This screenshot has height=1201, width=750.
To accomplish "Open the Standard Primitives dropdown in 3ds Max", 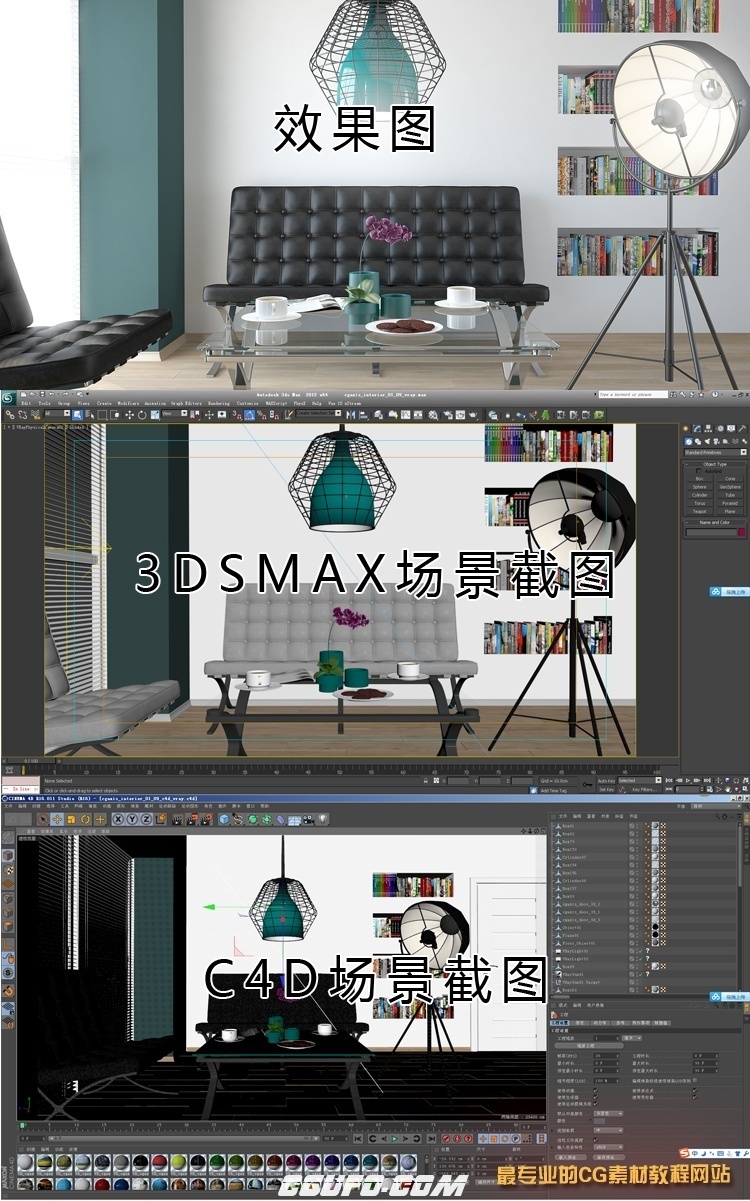I will pyautogui.click(x=714, y=452).
